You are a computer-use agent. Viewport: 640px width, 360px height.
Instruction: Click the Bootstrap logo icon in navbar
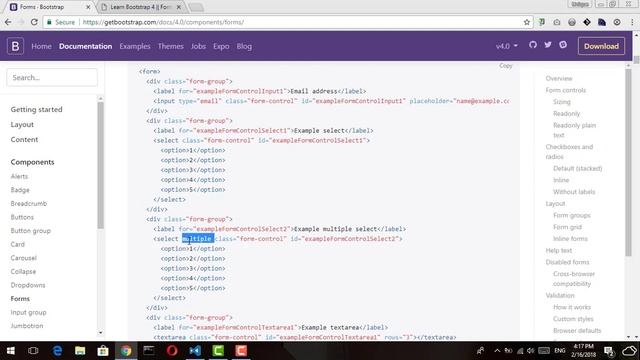(x=16, y=46)
